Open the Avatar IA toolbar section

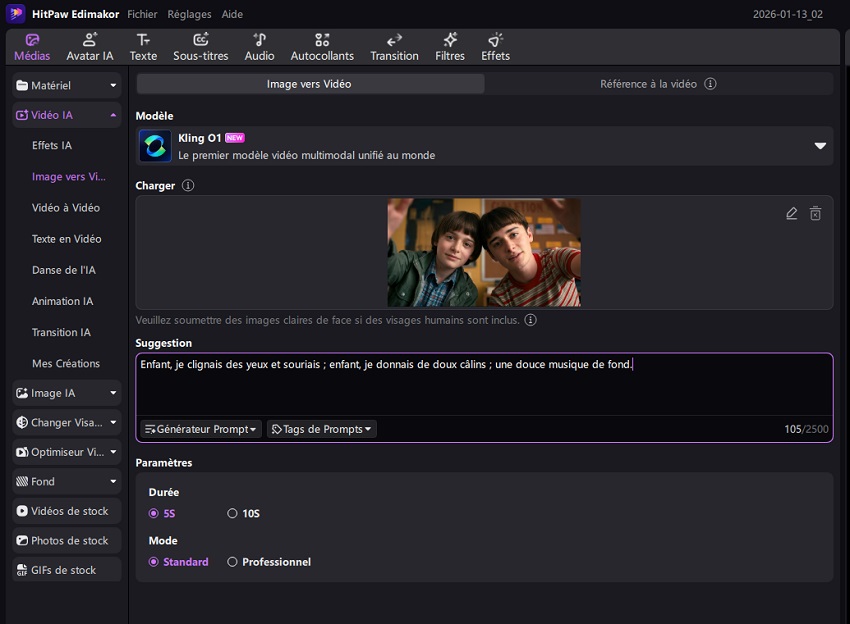[89, 46]
